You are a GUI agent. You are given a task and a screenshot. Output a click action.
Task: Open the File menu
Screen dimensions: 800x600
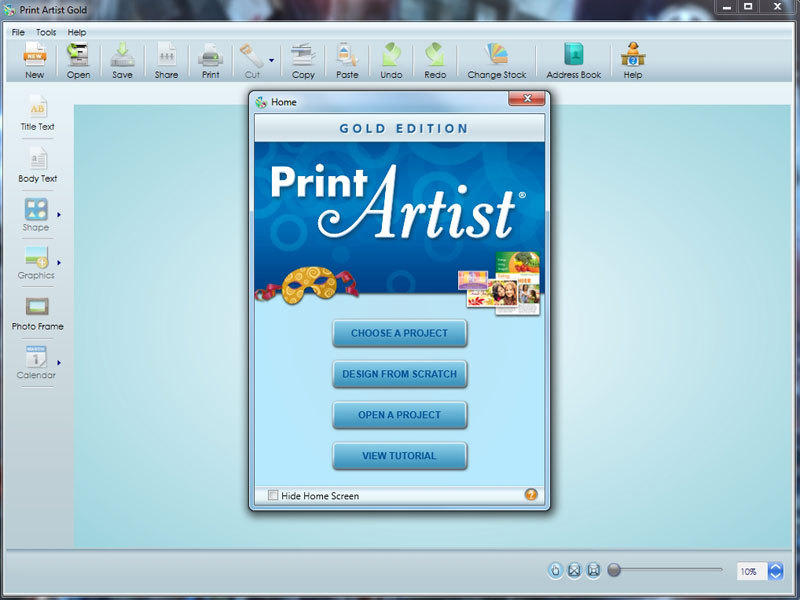[18, 32]
